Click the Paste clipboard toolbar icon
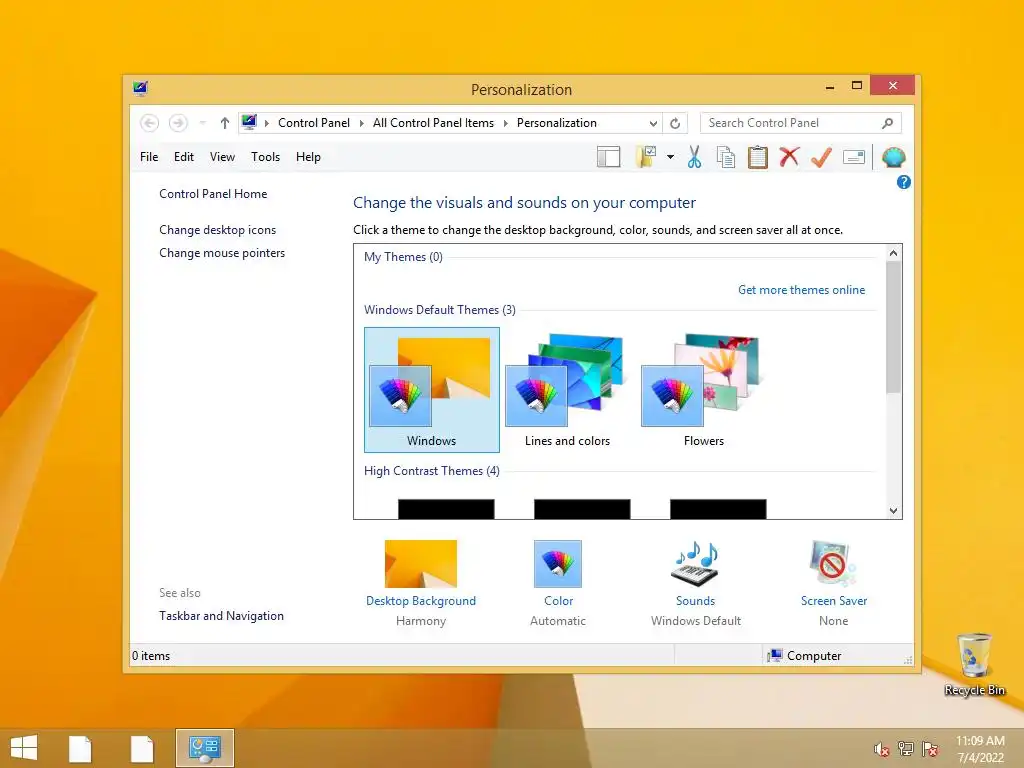Image resolution: width=1024 pixels, height=768 pixels. 758,157
